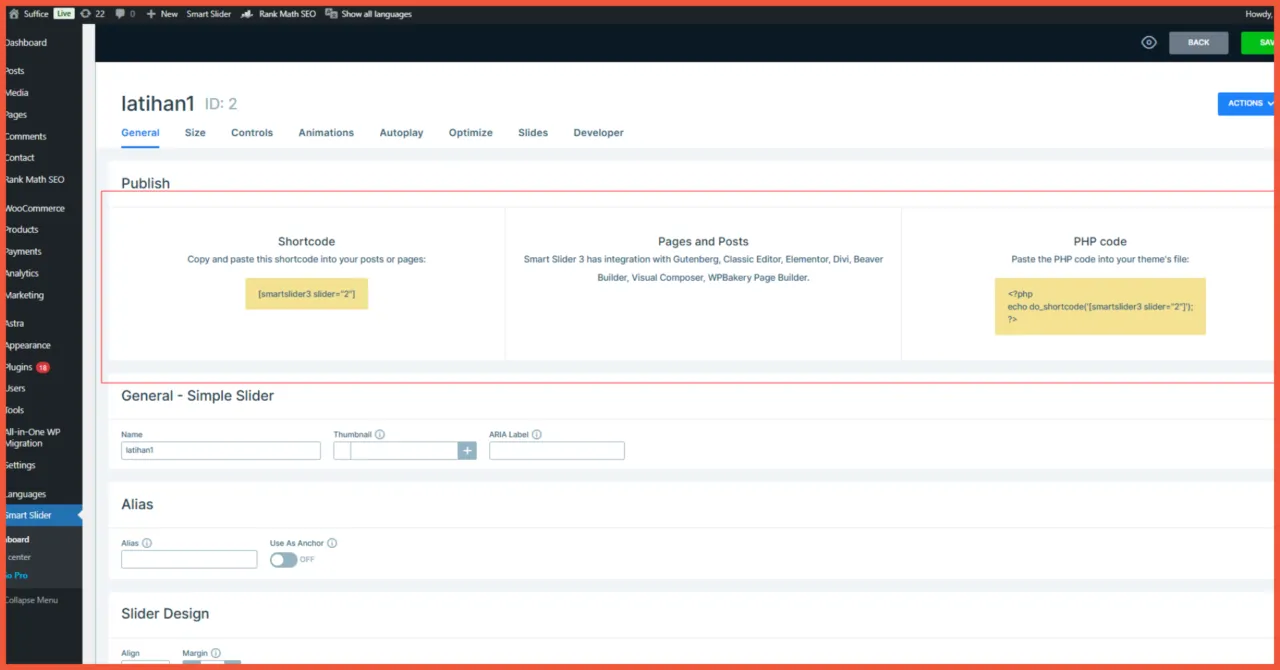Open the ARIA Label info tooltip icon
This screenshot has height=670, width=1280.
tap(536, 434)
